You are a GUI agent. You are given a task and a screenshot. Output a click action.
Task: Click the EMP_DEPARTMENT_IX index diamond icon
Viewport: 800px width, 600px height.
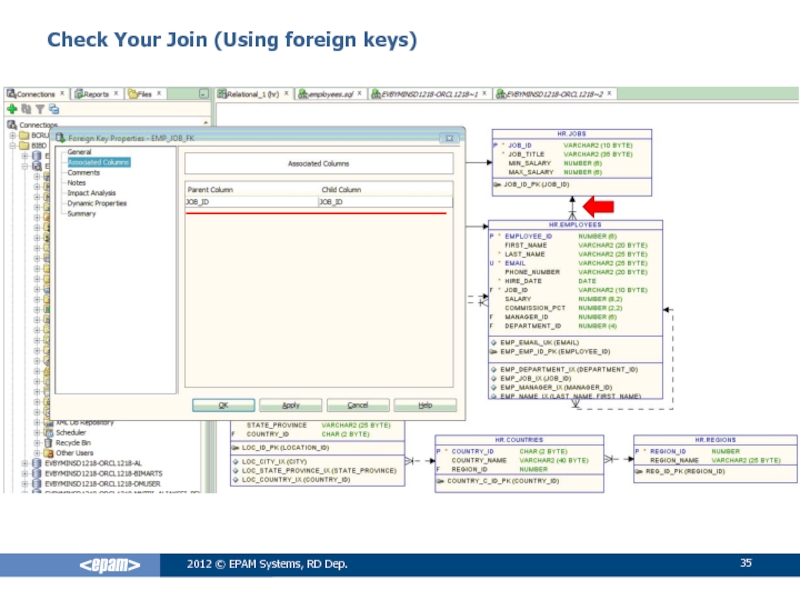(x=493, y=369)
